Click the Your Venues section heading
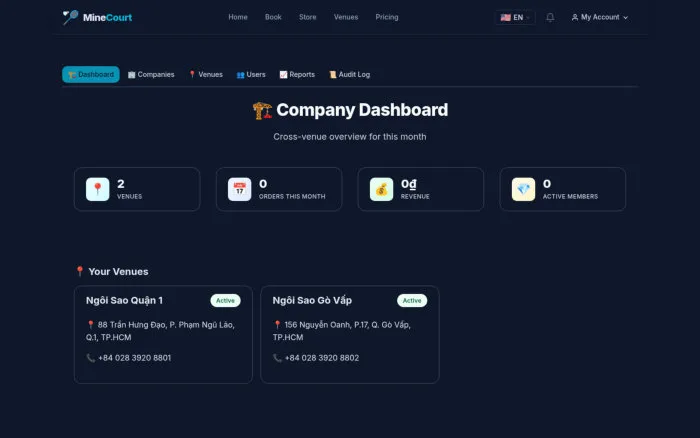This screenshot has width=700, height=438. coord(118,271)
